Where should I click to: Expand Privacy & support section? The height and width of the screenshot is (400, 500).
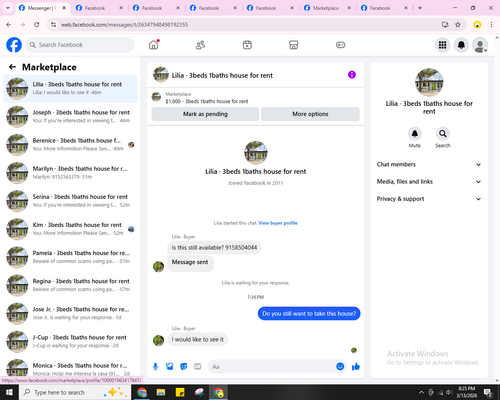(x=429, y=199)
